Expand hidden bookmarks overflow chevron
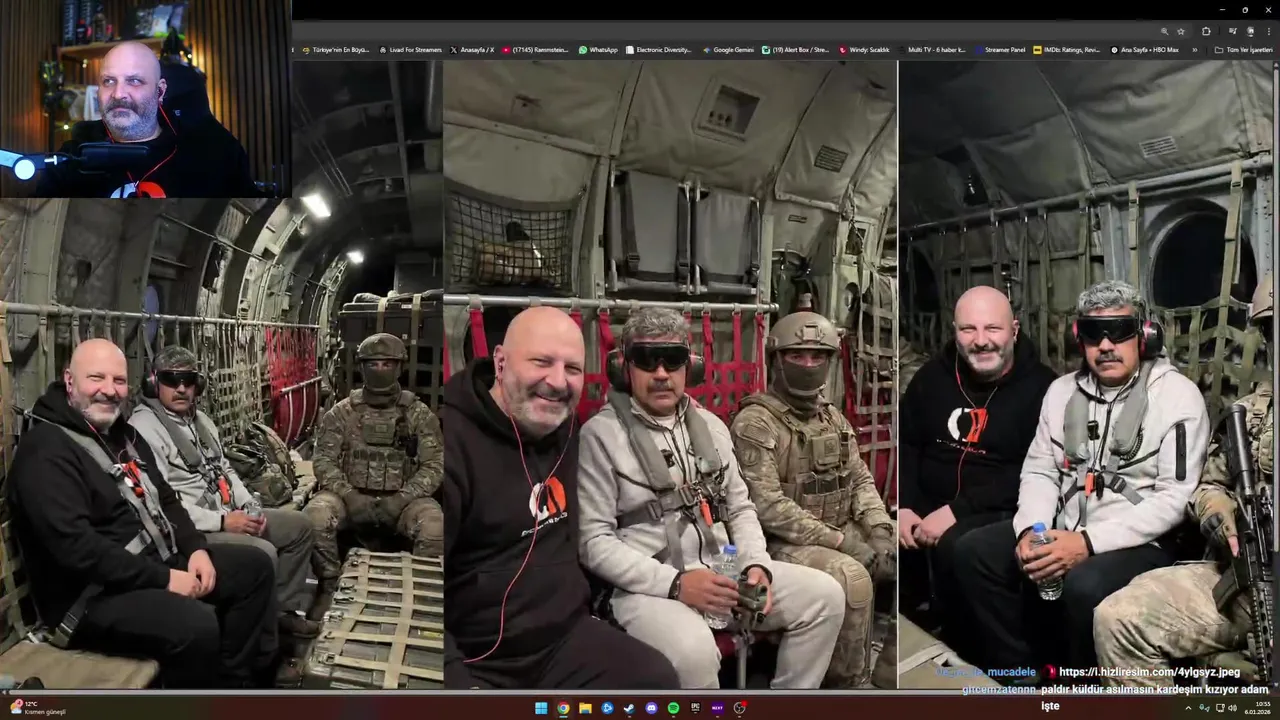This screenshot has width=1280, height=720. [1194, 49]
